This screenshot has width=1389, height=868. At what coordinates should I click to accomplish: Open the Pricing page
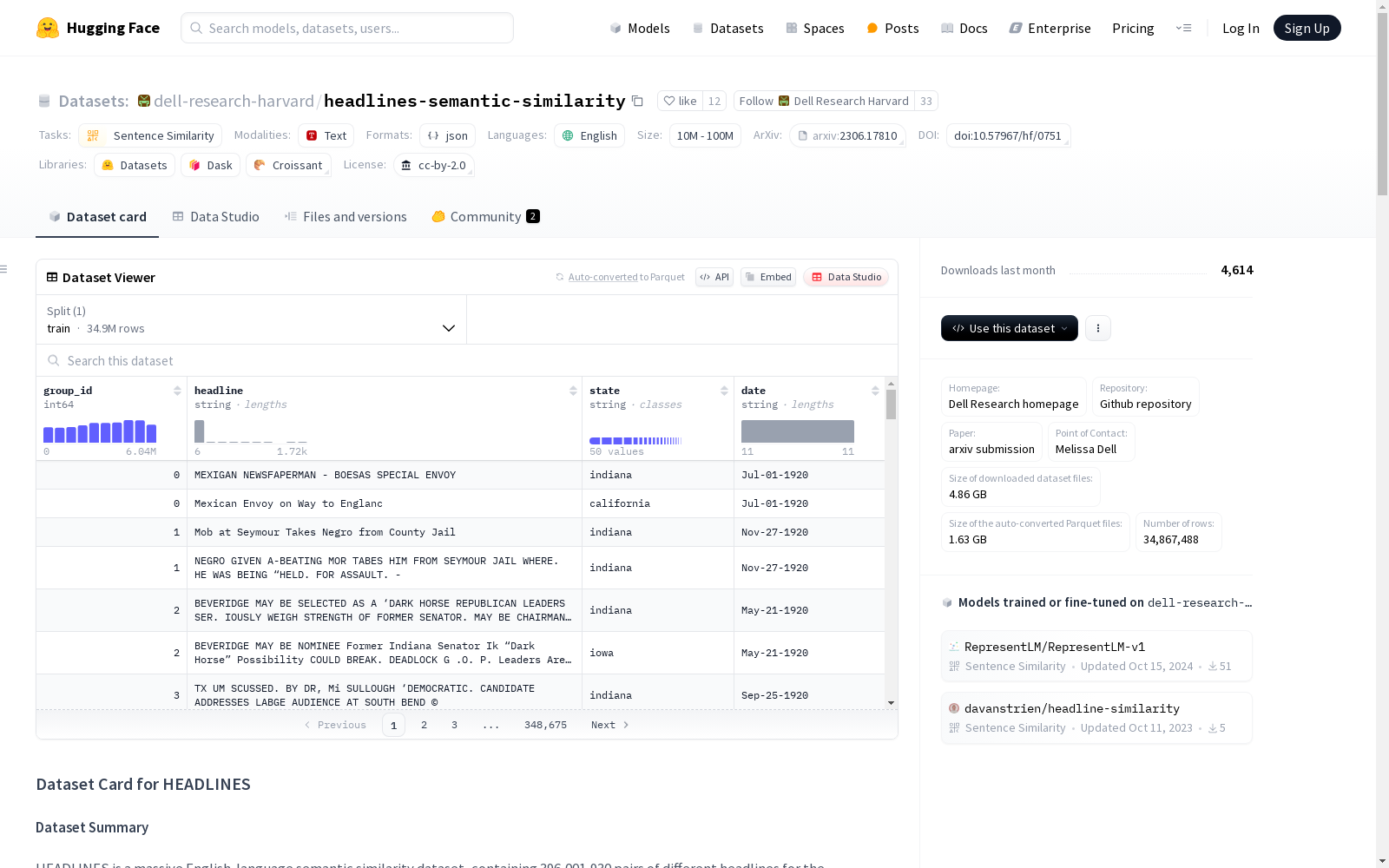1133,28
